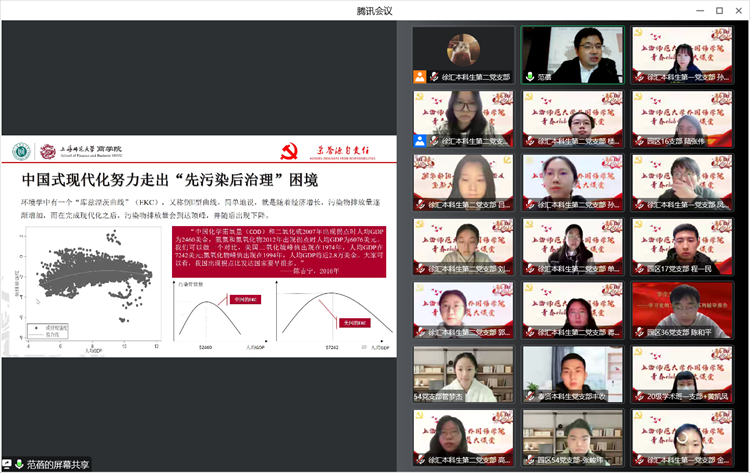This screenshot has height=473, width=750.
Task: Click the muted mic icon of 徐汇本科生第一党支部 孙
Action: (640, 77)
